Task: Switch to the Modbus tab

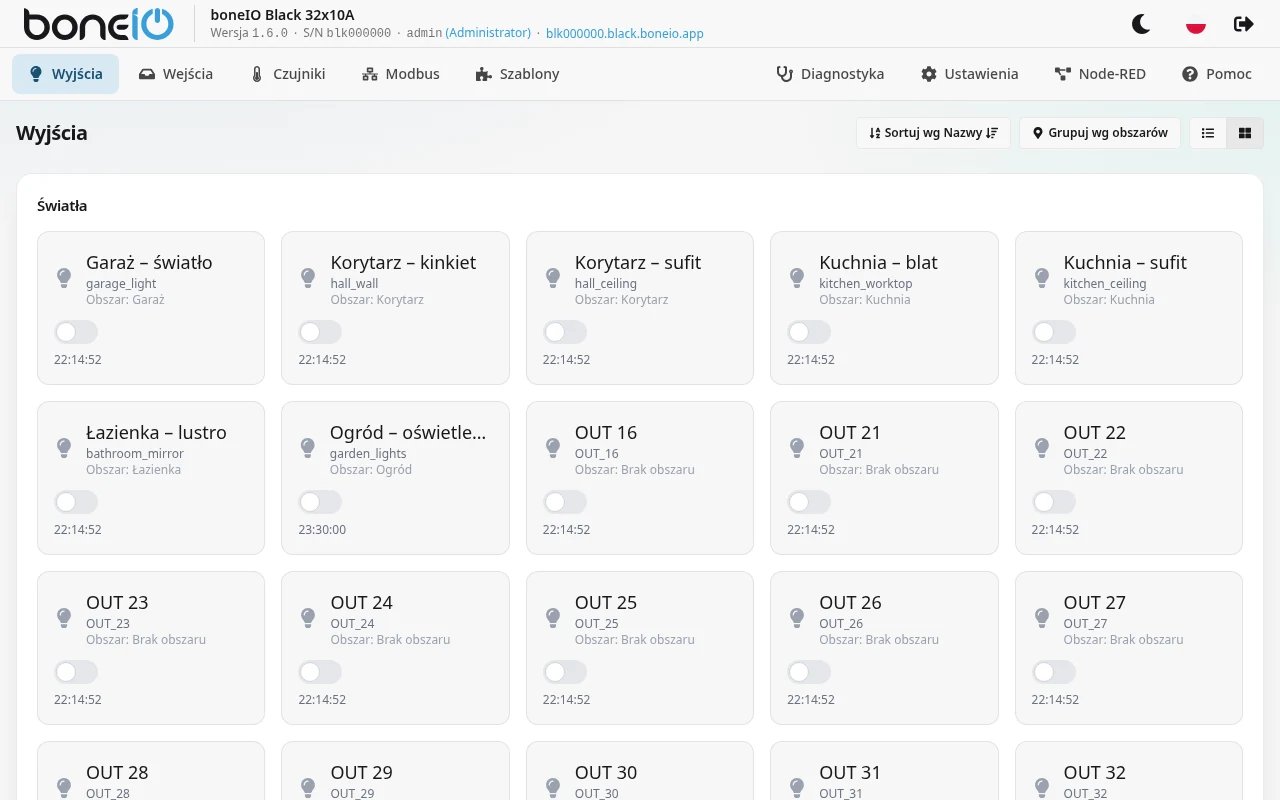Action: click(x=400, y=74)
